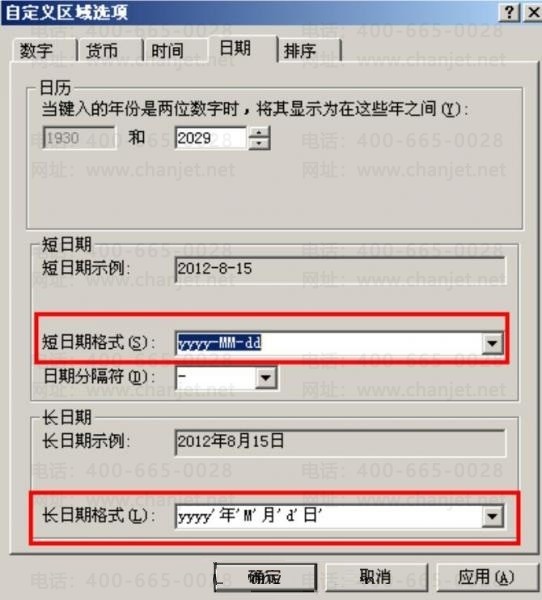Viewport: 542px width, 600px height.
Task: Click the disabled 1930 year field
Action: point(78,138)
